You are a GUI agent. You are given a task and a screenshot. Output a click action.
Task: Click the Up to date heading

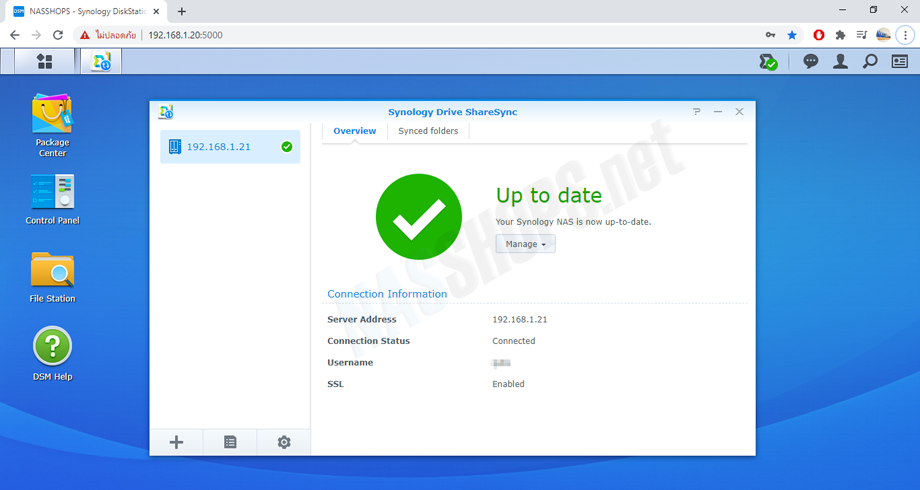tap(549, 195)
